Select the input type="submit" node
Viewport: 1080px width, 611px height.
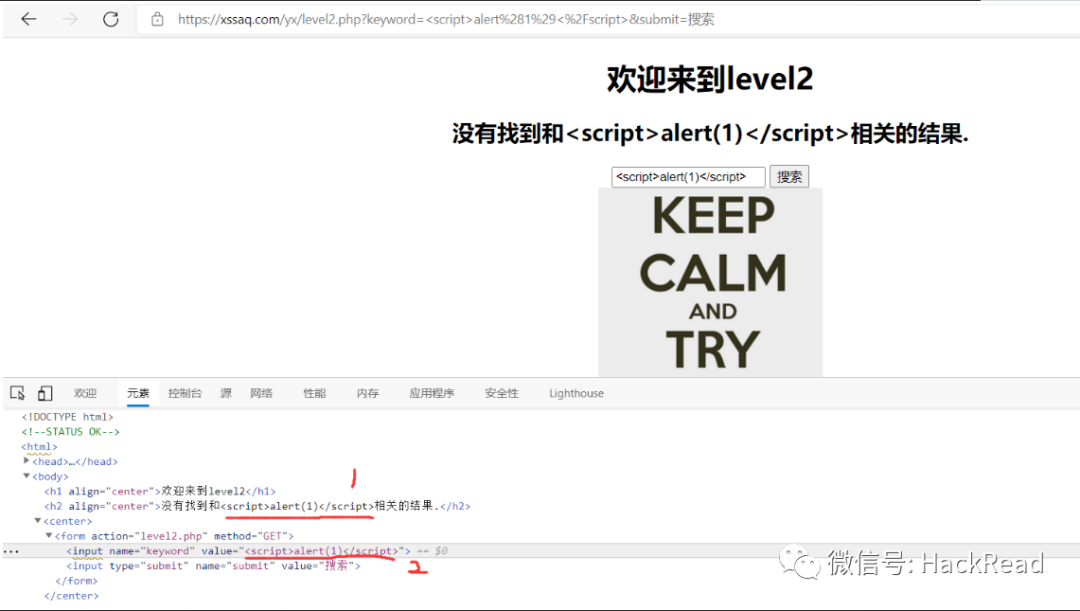(214, 566)
